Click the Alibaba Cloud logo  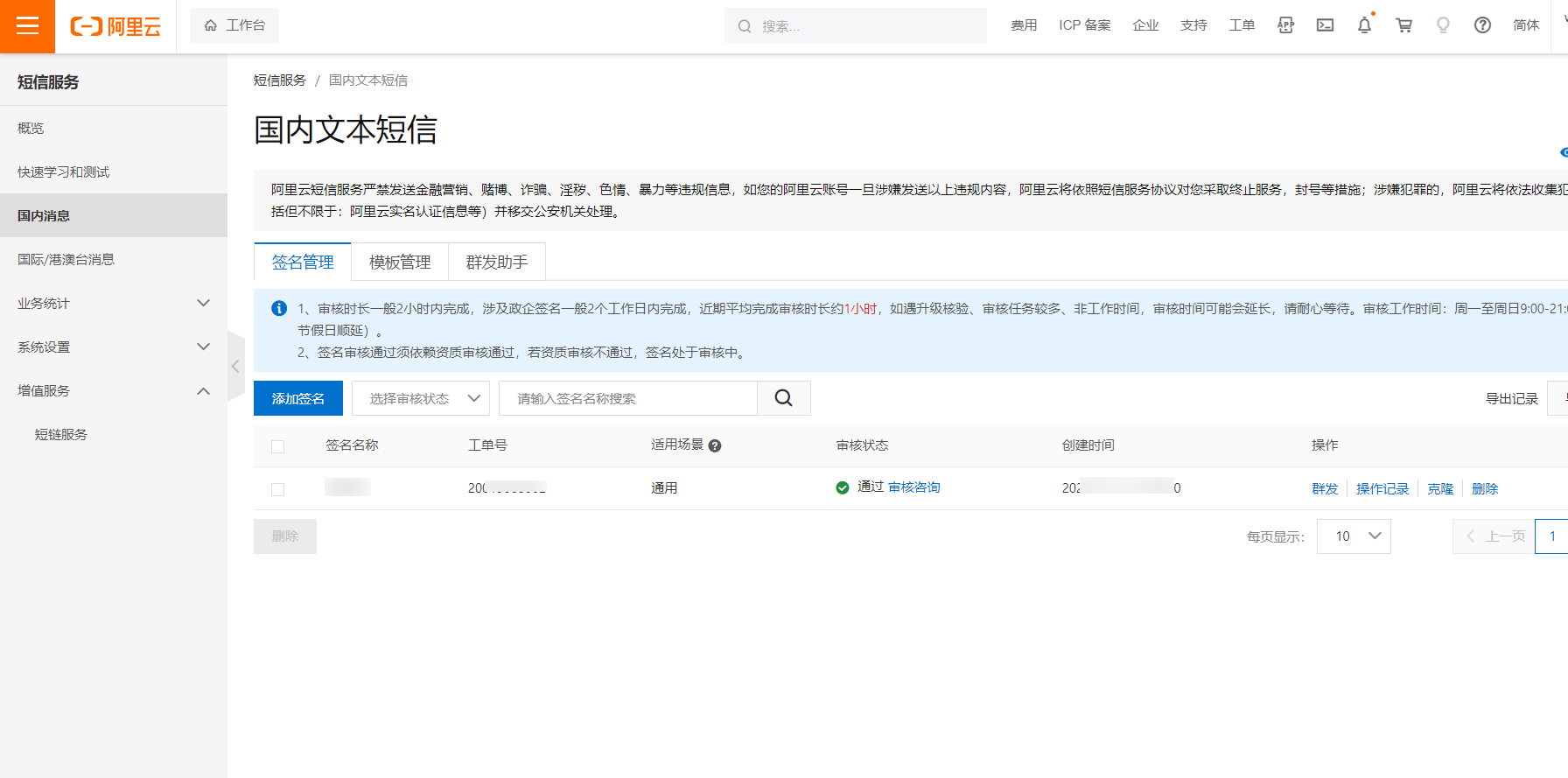[115, 26]
